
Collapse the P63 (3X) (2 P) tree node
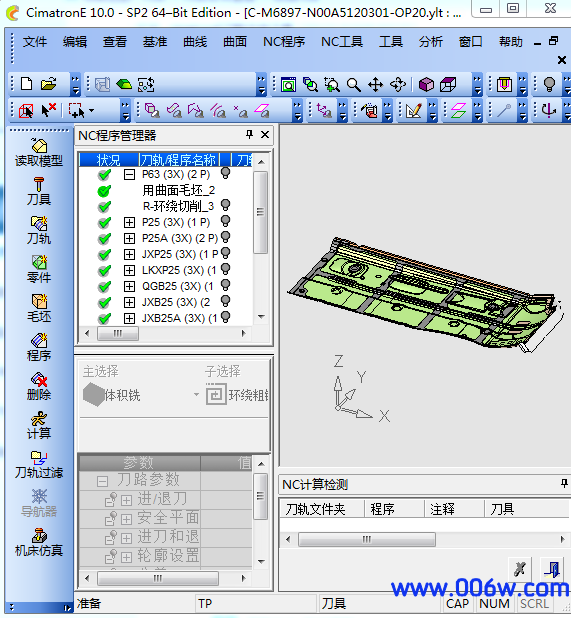(129, 175)
